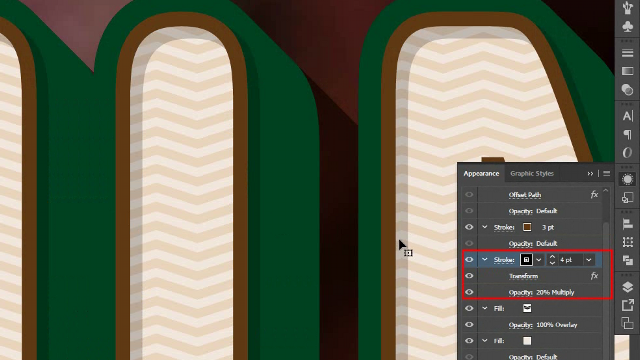
Task: Open the OpenType panel icon
Action: tap(627, 153)
